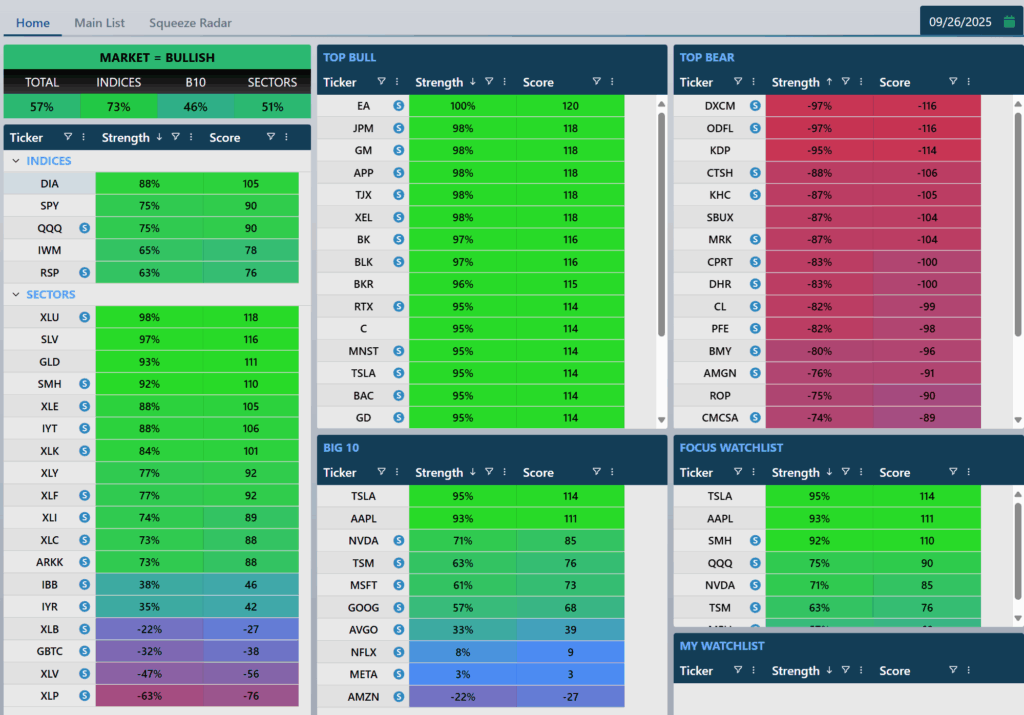Open Strength column filter in Big 10 panel
1024x715 pixels.
tap(489, 472)
